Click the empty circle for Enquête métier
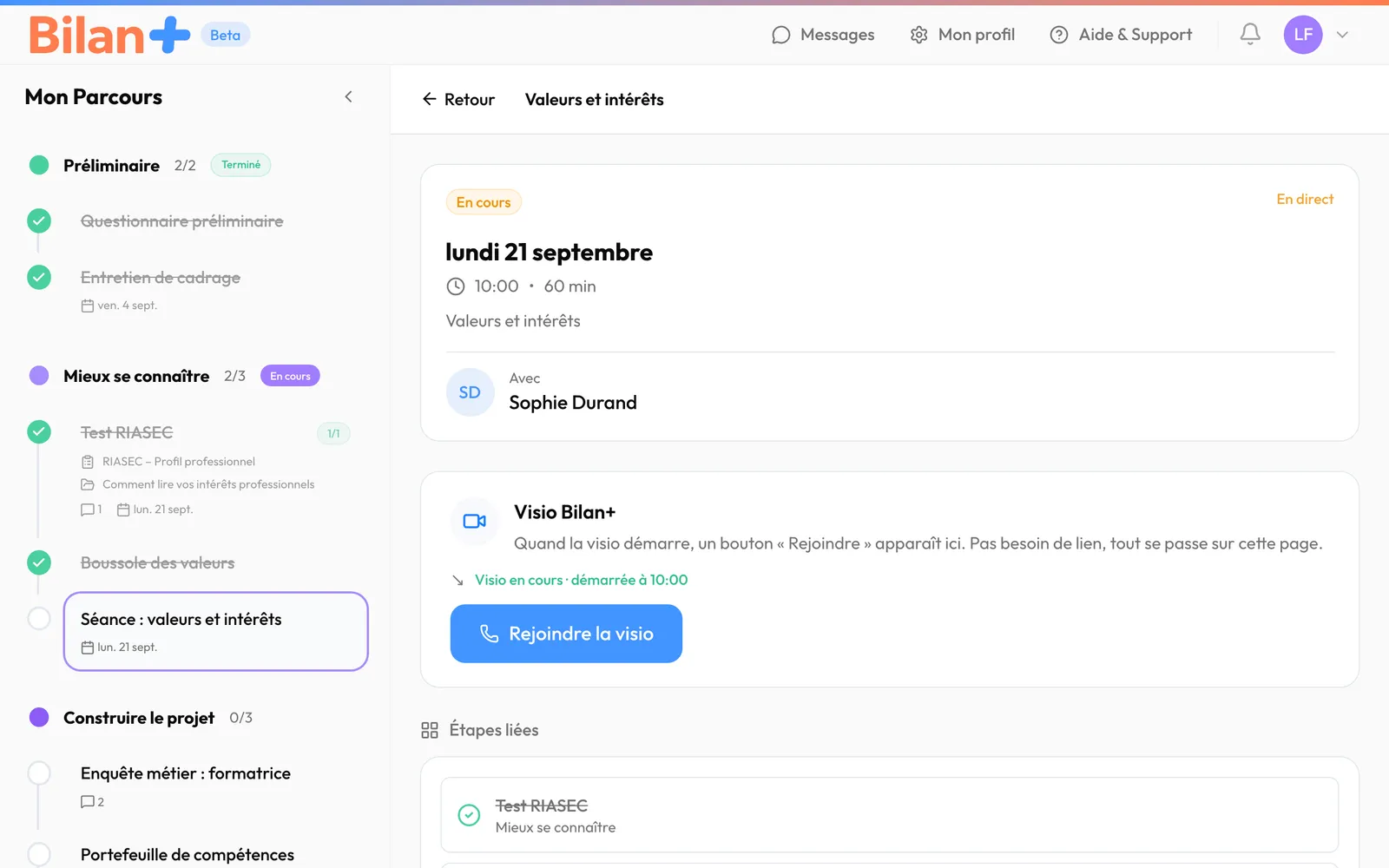 (x=39, y=773)
